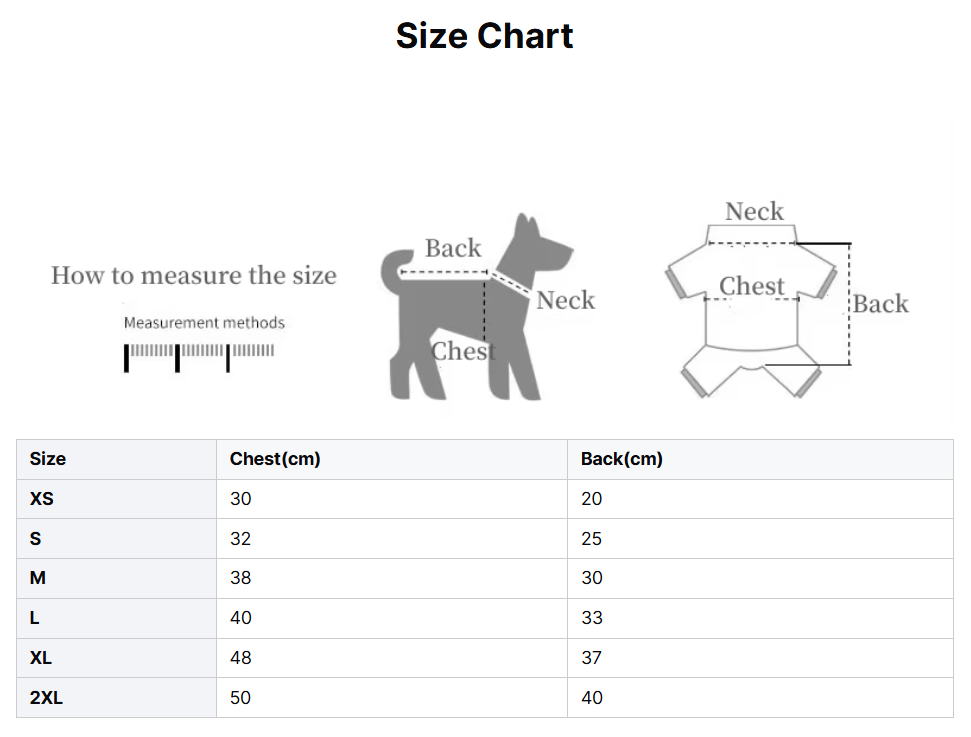Click the 'Back' label beside clothing diagram

point(880,304)
